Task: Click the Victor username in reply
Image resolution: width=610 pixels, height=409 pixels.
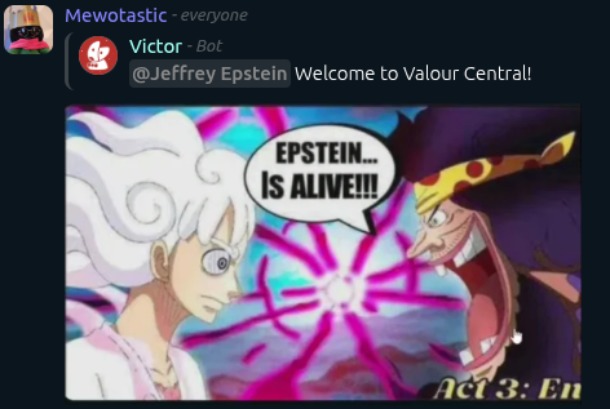Action: tap(156, 46)
